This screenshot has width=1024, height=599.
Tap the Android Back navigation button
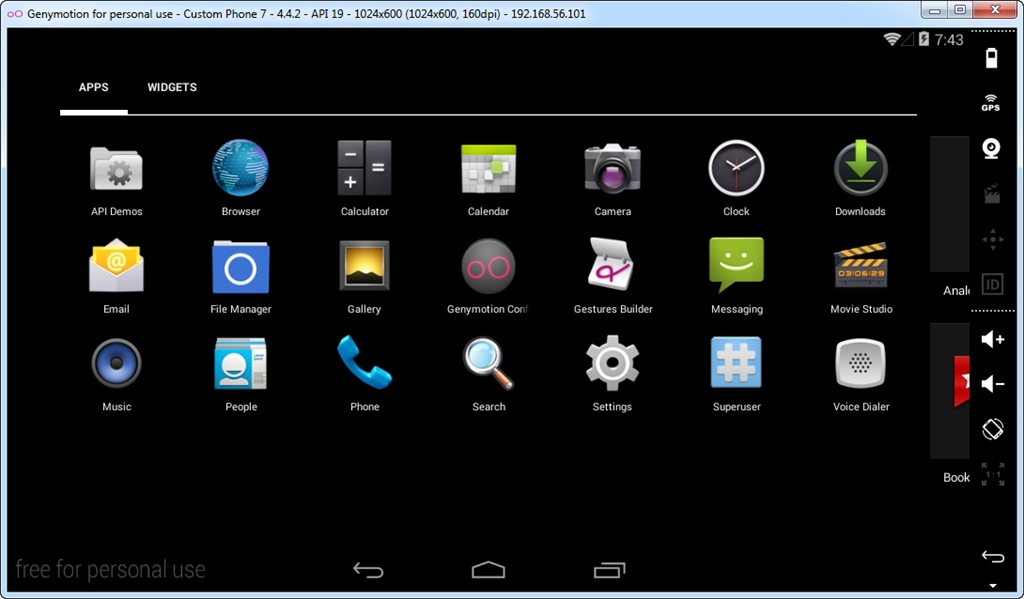368,570
